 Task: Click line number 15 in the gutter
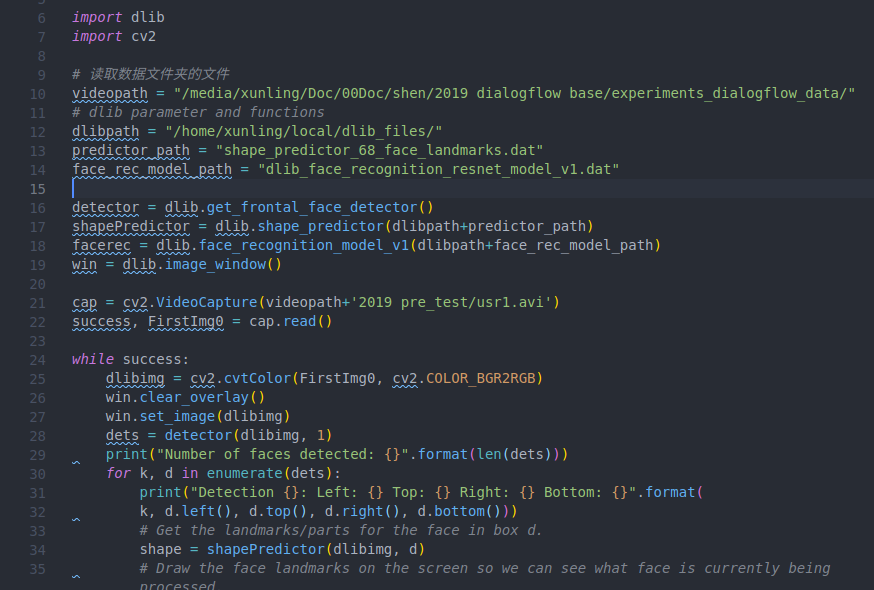37,189
